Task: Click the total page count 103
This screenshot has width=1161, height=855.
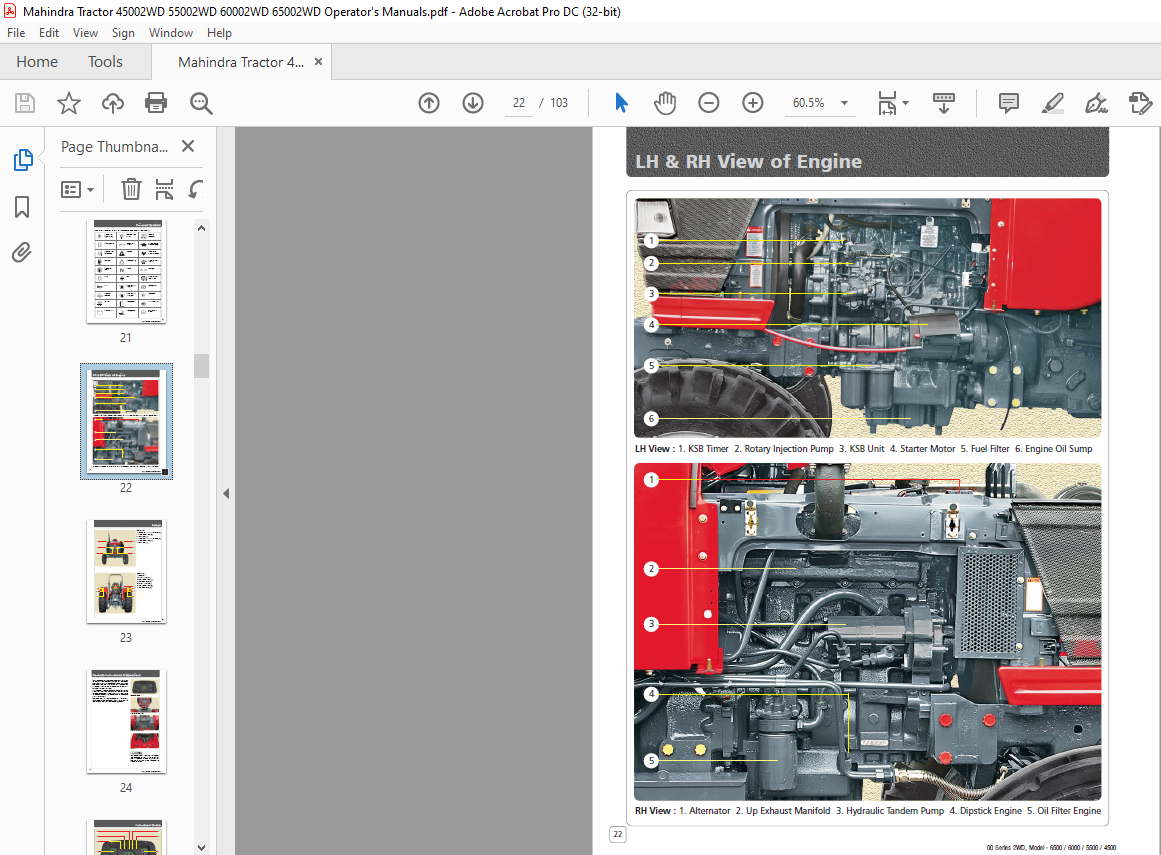Action: click(559, 103)
